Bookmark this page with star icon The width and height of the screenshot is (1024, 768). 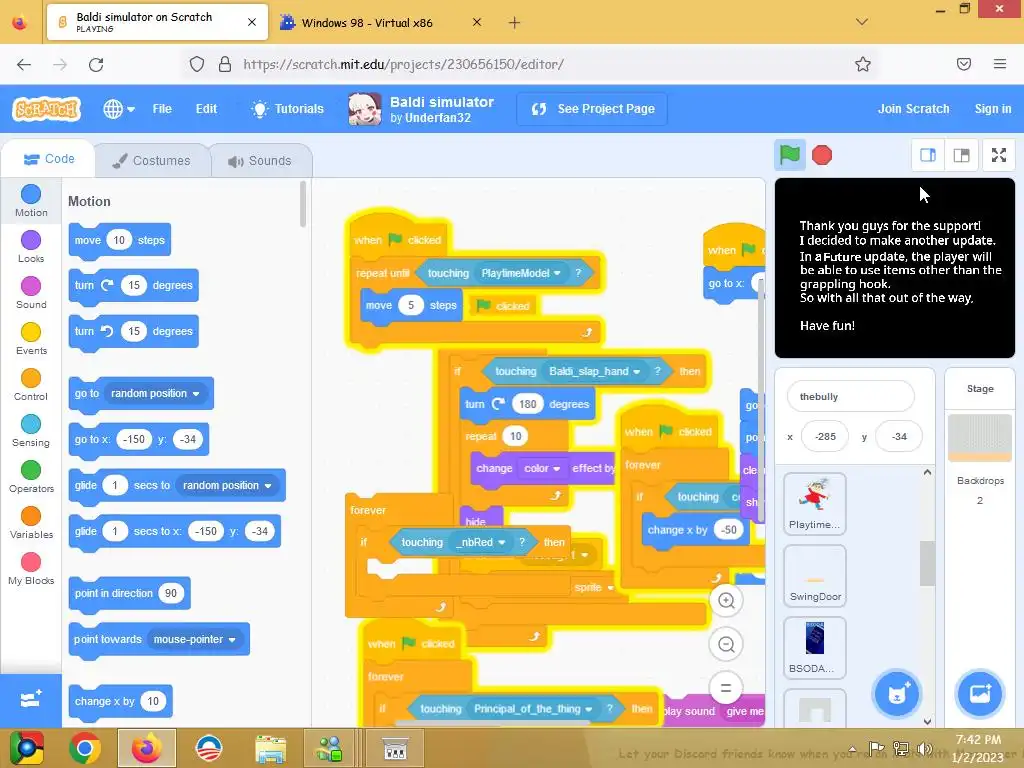[x=863, y=64]
